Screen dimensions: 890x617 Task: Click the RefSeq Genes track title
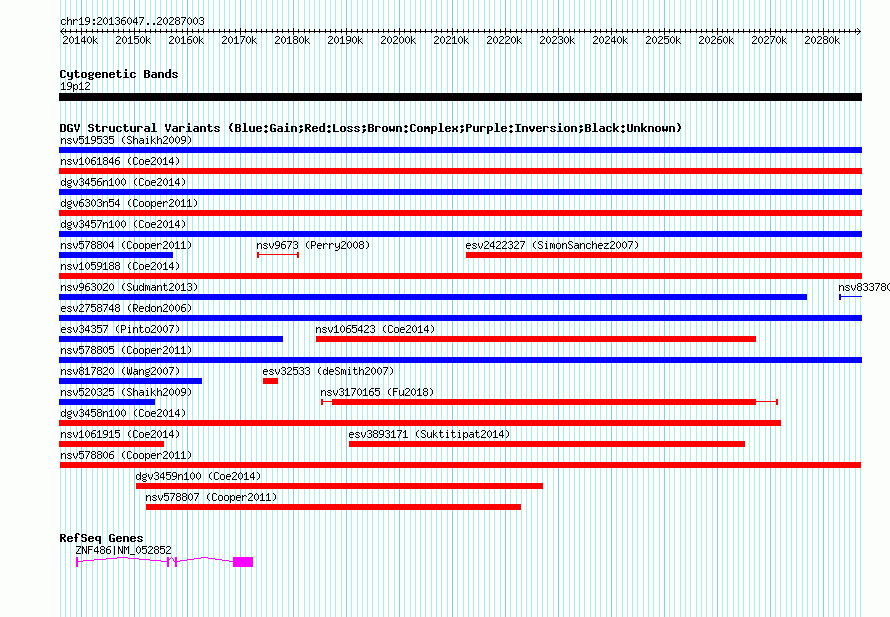(x=101, y=538)
